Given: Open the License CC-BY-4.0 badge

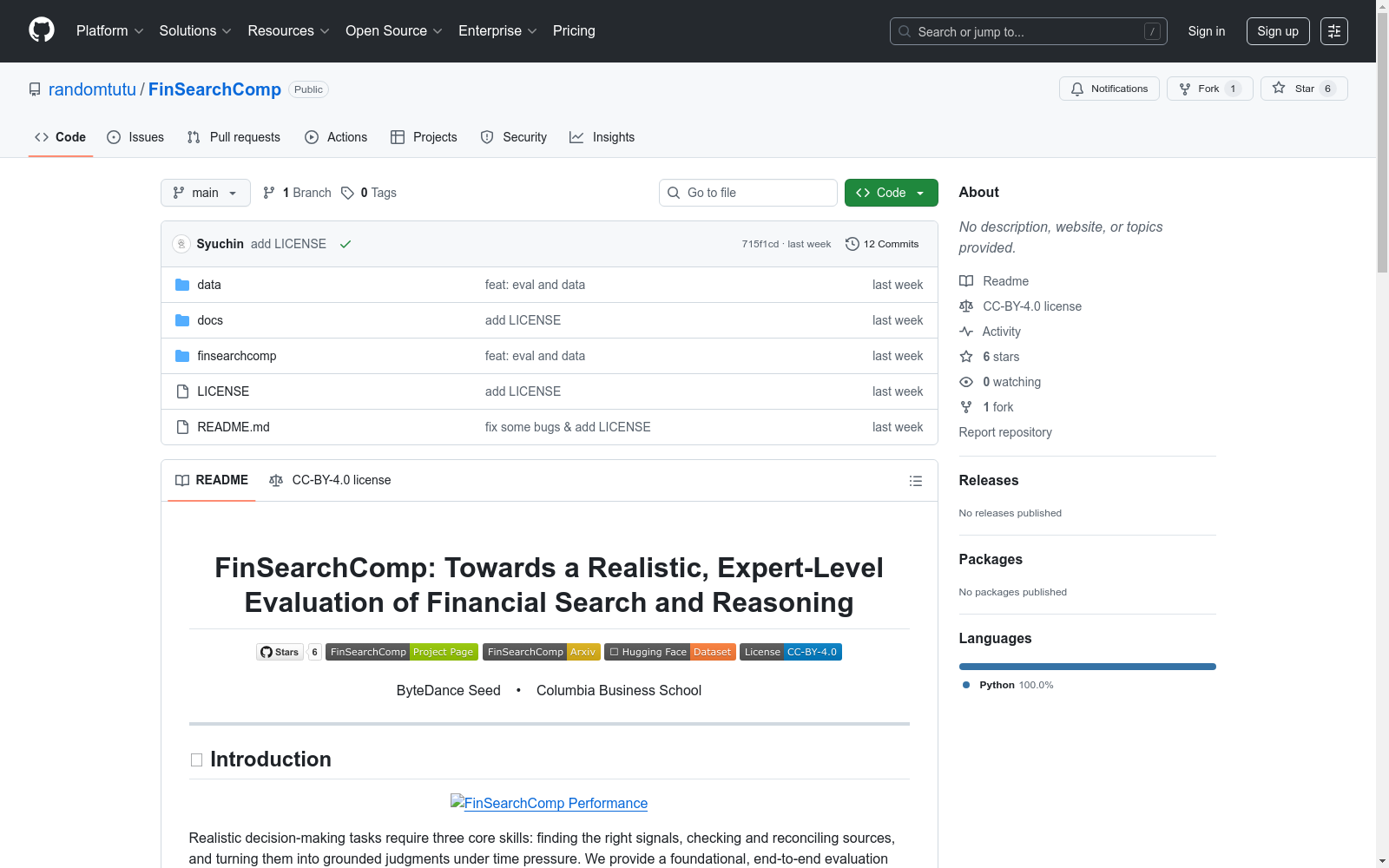Looking at the screenshot, I should click(x=791, y=652).
